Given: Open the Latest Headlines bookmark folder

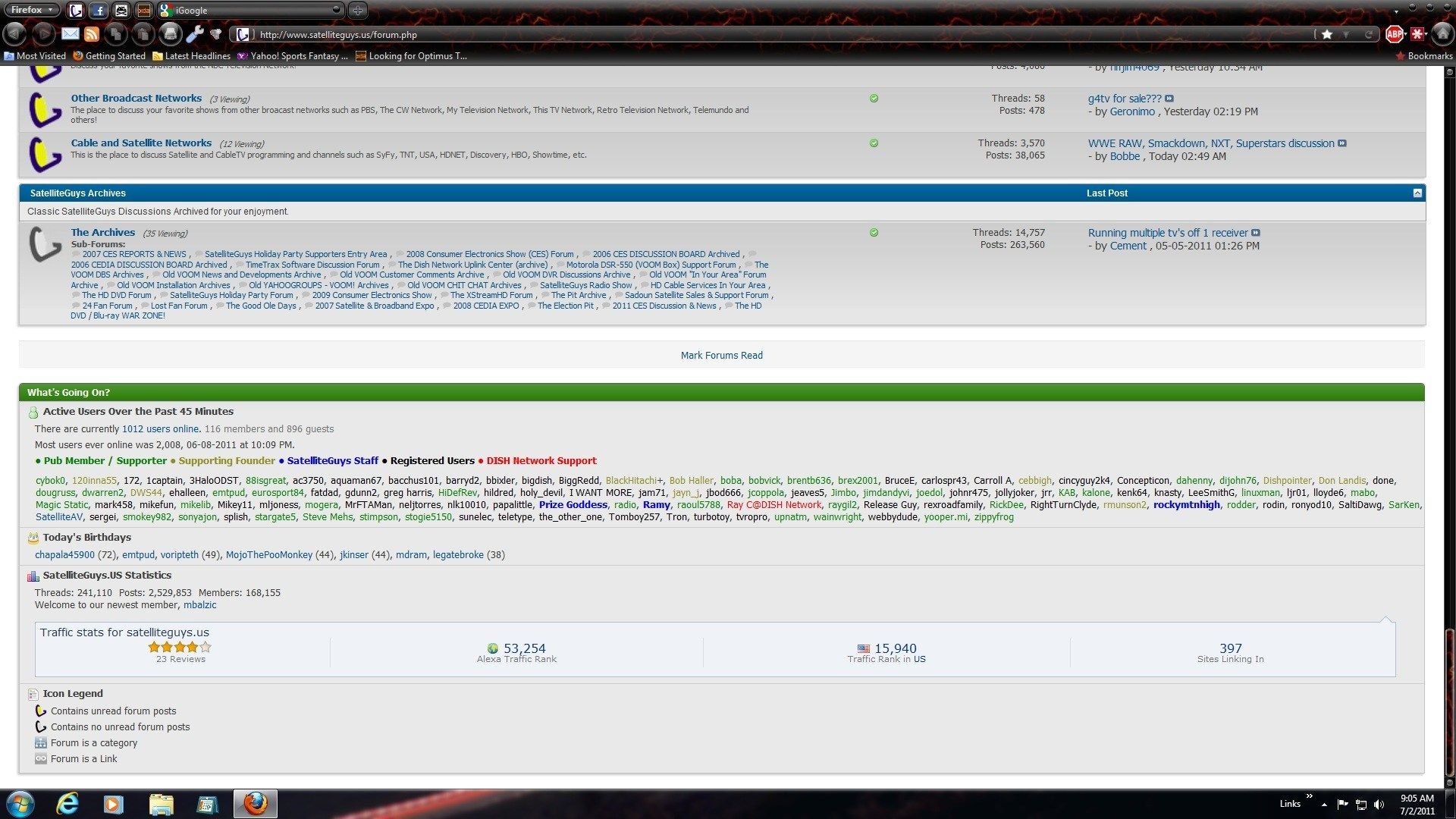Looking at the screenshot, I should coord(191,55).
